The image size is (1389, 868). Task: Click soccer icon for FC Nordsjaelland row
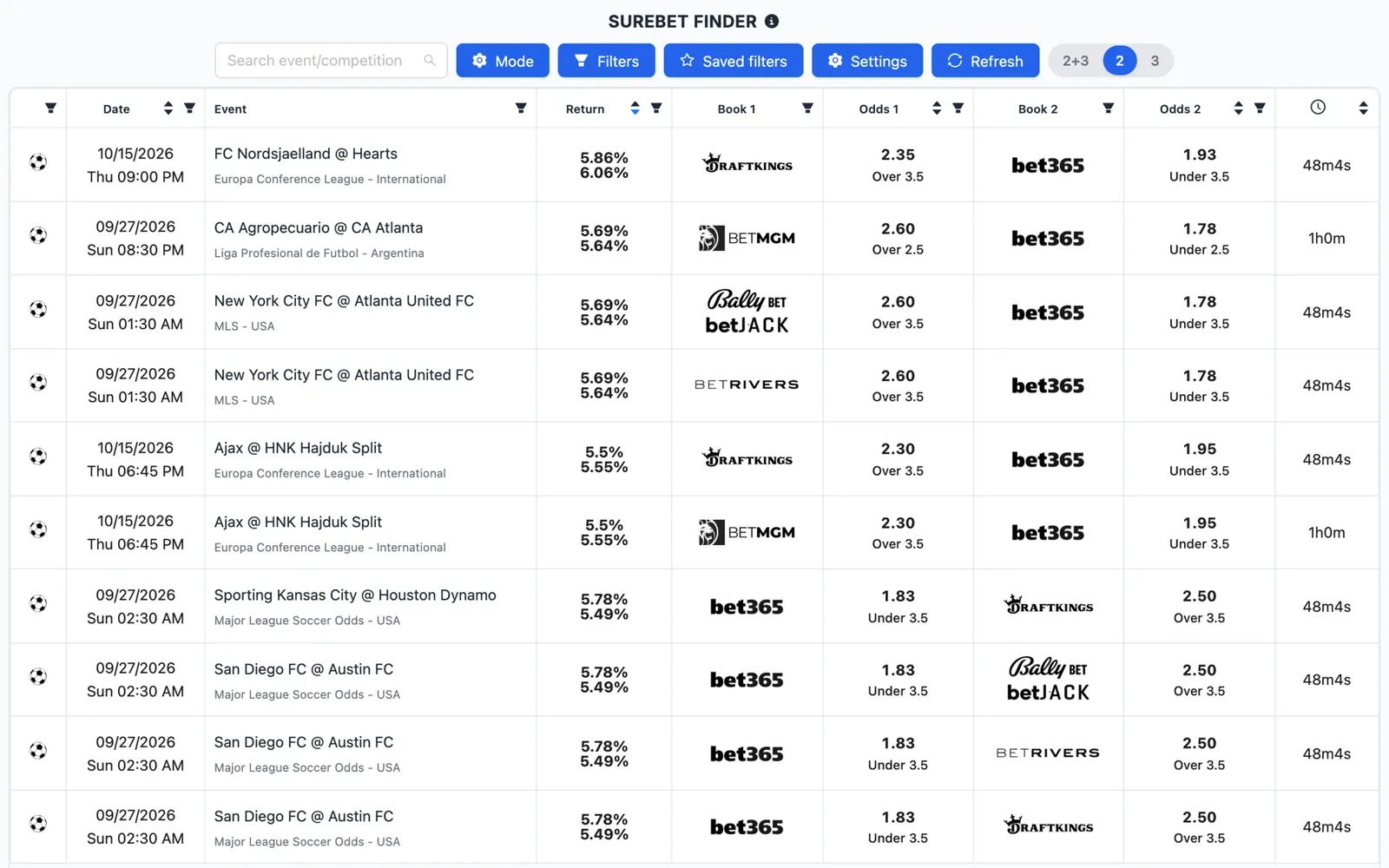click(x=38, y=162)
